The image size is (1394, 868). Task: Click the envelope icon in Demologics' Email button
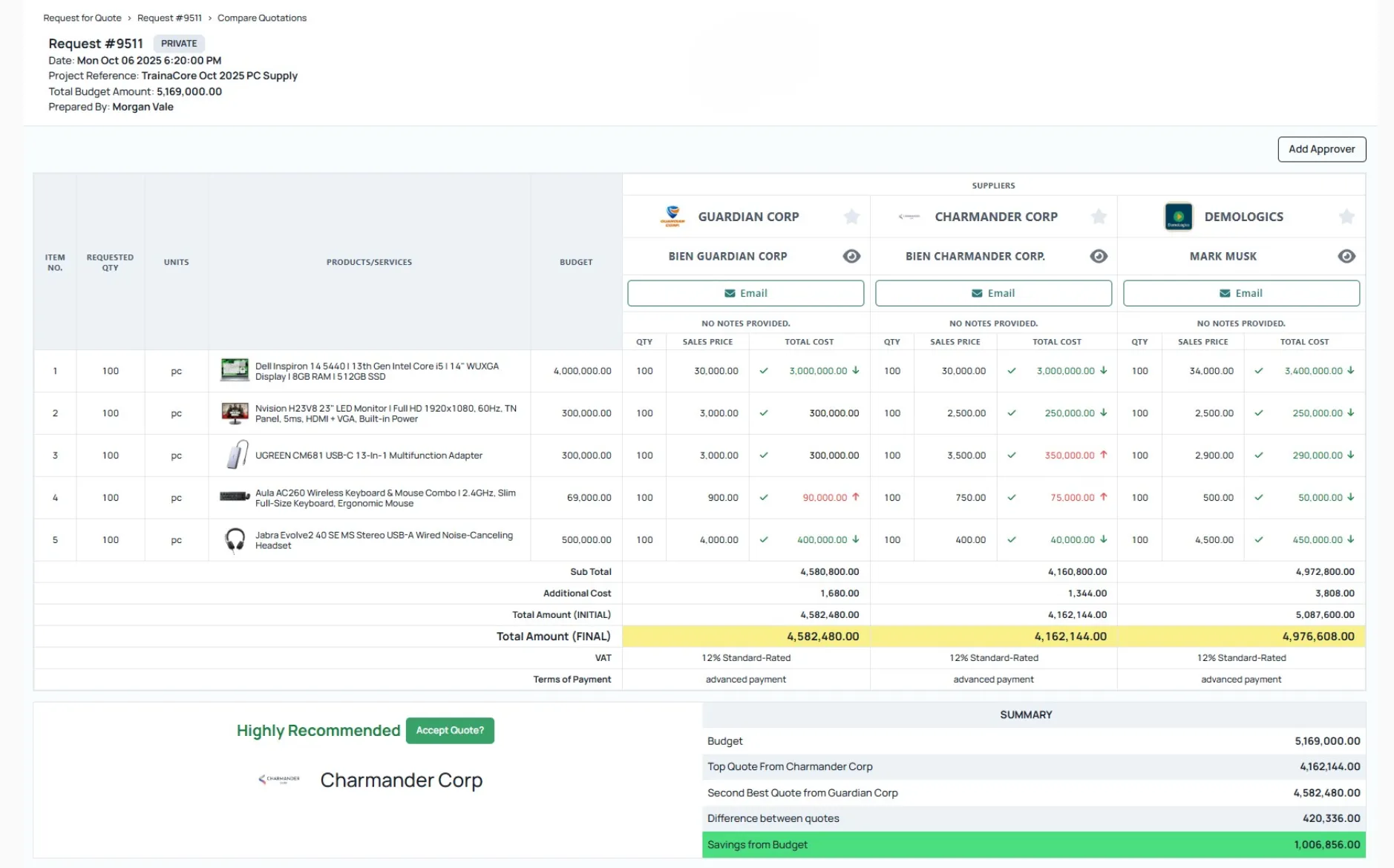coord(1223,293)
